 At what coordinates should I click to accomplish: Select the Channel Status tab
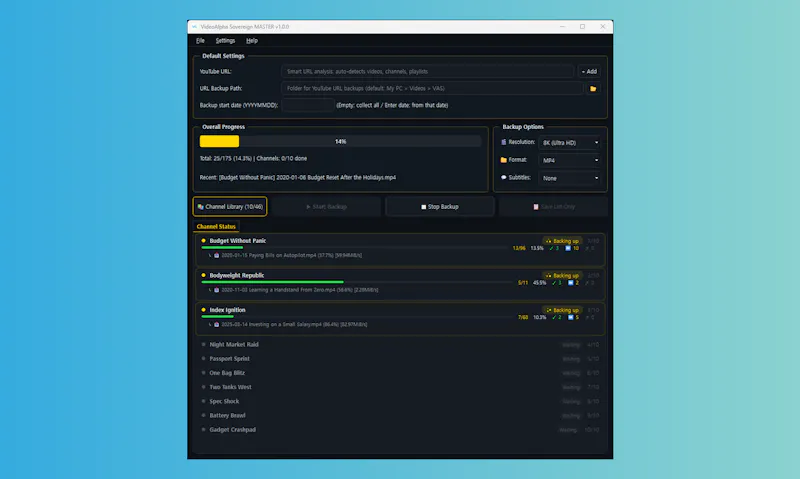pos(216,226)
